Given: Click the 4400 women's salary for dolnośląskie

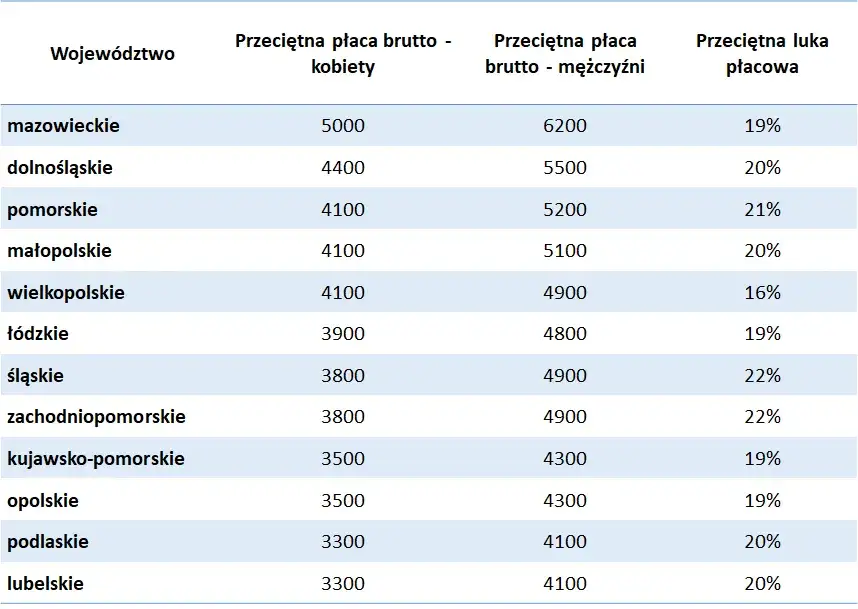Looking at the screenshot, I should pyautogui.click(x=343, y=167).
